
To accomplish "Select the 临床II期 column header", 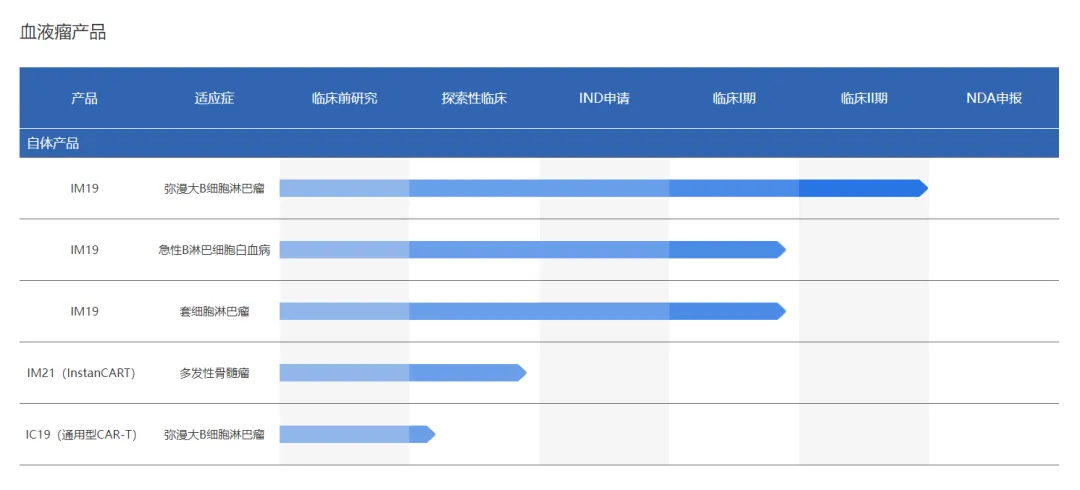I will [864, 98].
